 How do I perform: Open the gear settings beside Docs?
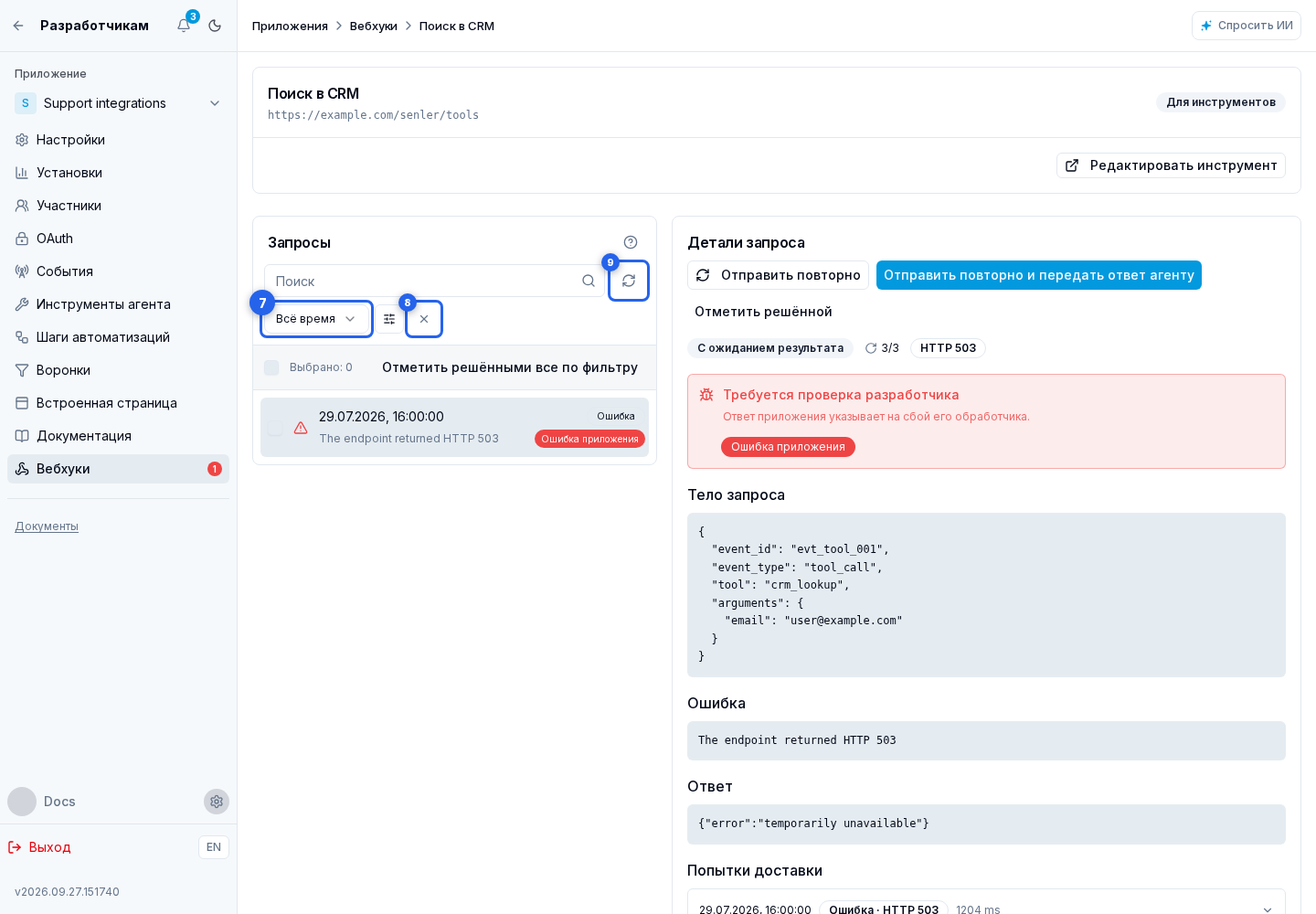217,802
